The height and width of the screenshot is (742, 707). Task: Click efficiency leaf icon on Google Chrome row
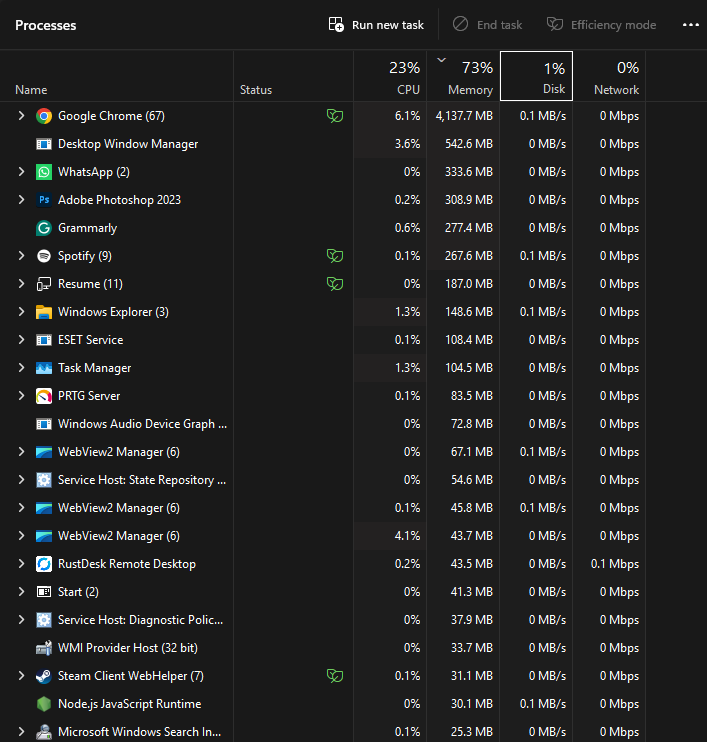click(x=335, y=116)
